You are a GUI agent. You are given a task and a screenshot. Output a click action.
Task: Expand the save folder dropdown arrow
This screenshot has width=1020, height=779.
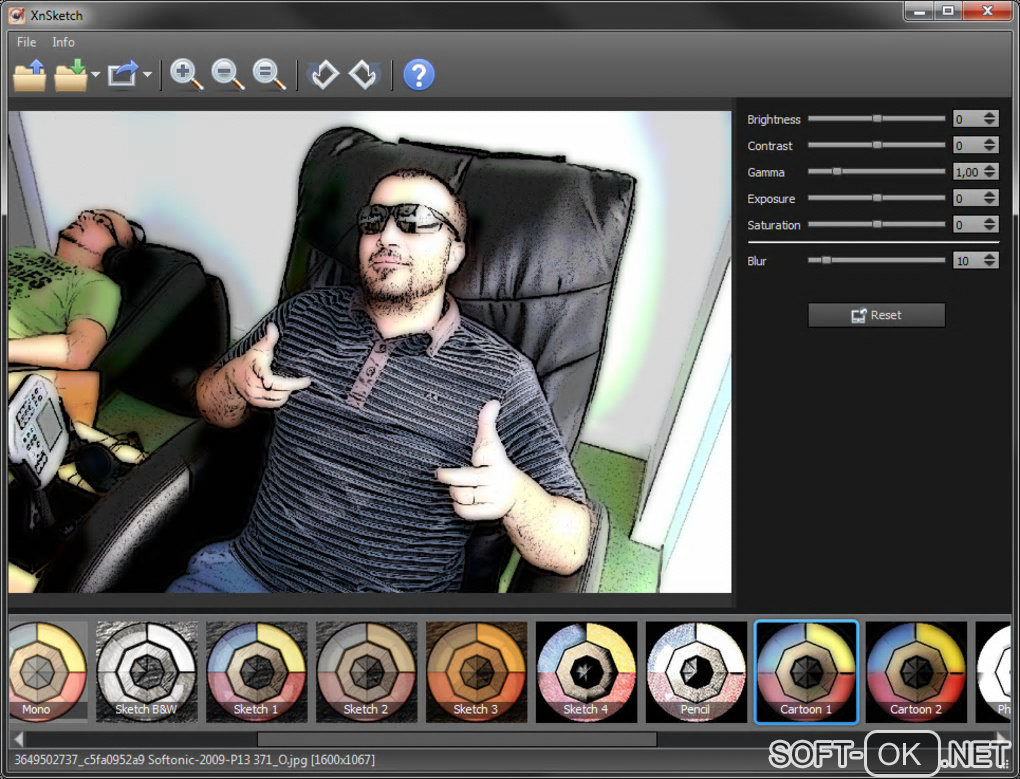95,76
